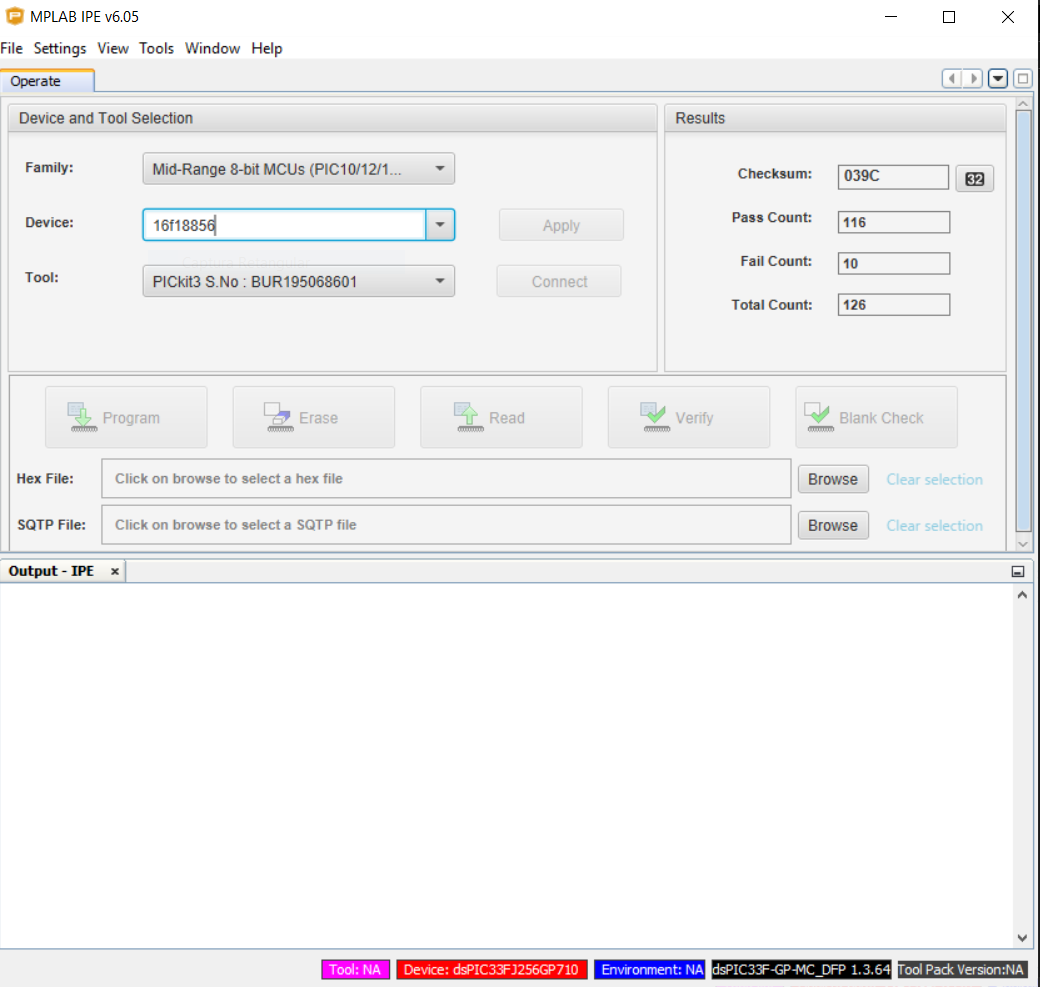Close the Output - IPE tab
The height and width of the screenshot is (987, 1040).
115,571
